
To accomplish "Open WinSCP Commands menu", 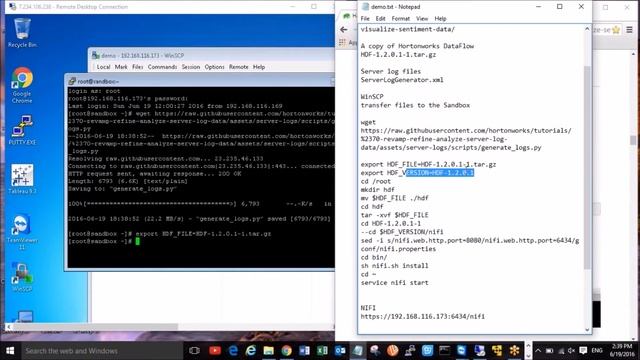I will pos(162,67).
